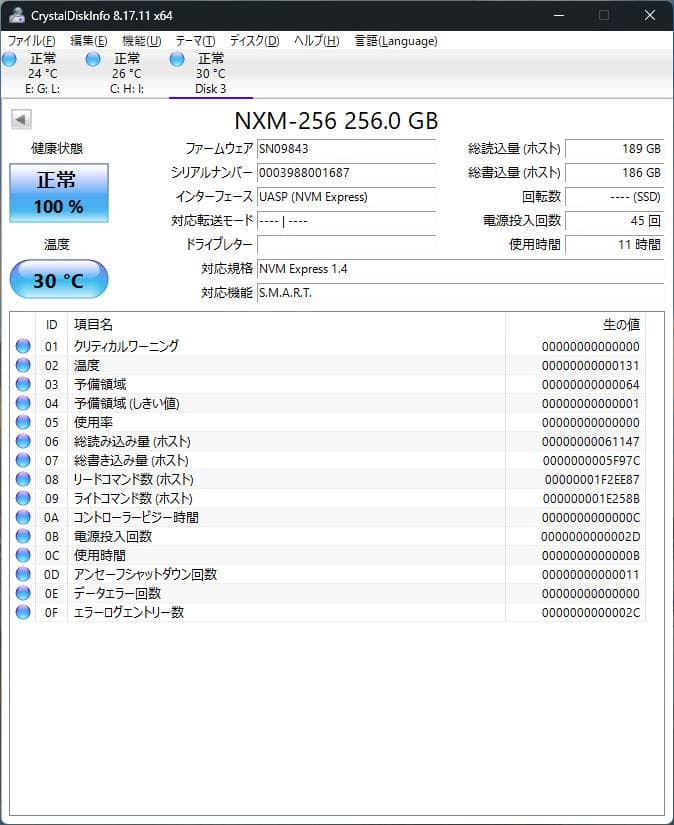Click status orb for 0F エラーログエントリー数
Image resolution: width=674 pixels, height=825 pixels.
pos(23,612)
